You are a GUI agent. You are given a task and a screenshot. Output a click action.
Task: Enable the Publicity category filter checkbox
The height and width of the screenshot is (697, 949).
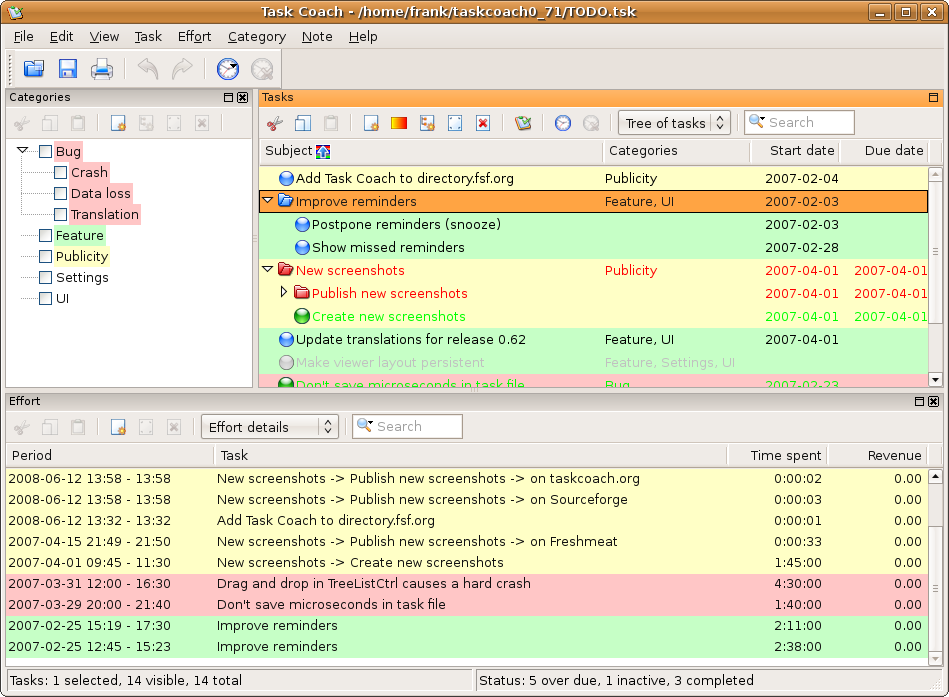pyautogui.click(x=45, y=257)
